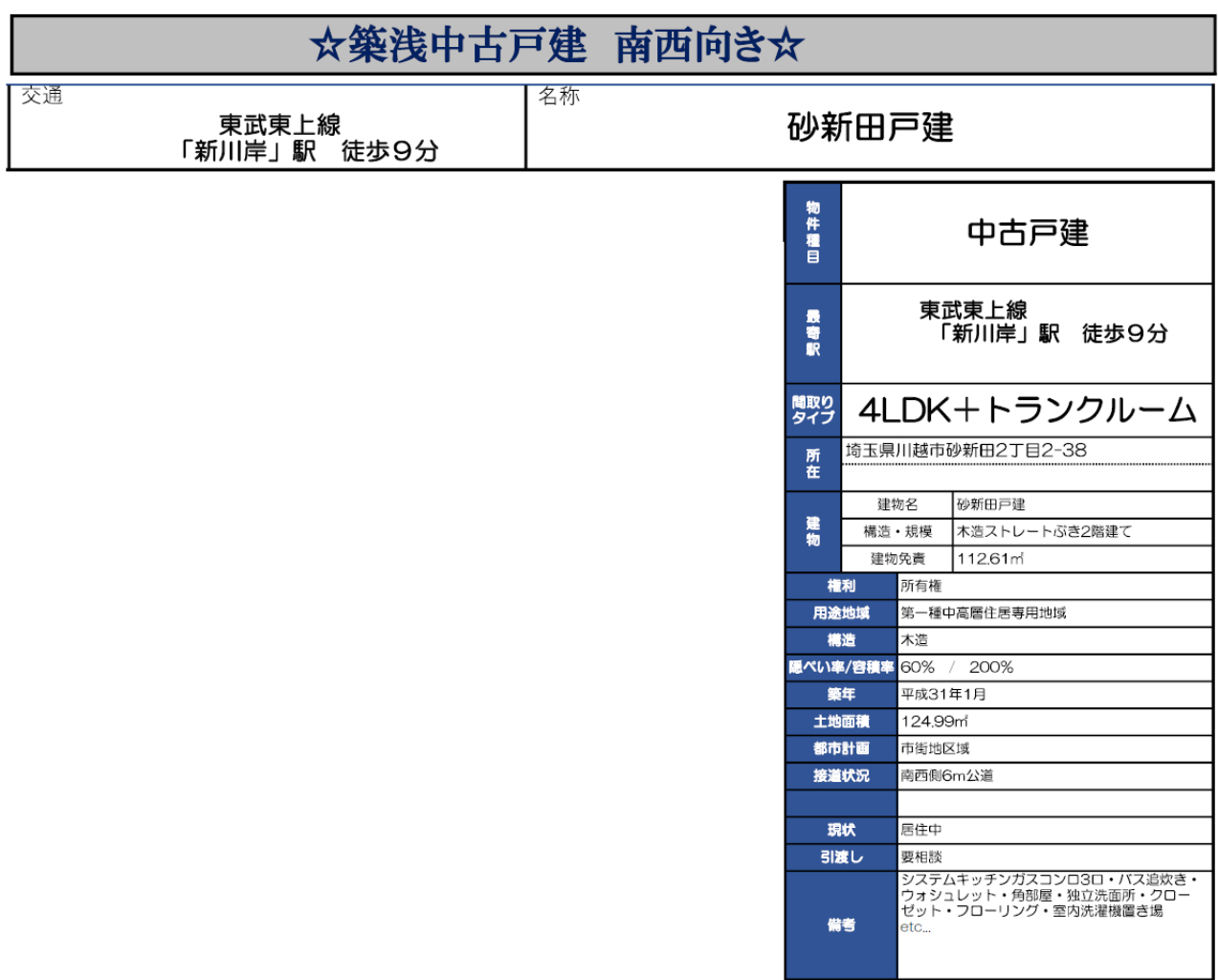Viewport: 1218px width, 980px height.
Task: Click the 間取りタイプ blue label cell
Action: coord(812,411)
